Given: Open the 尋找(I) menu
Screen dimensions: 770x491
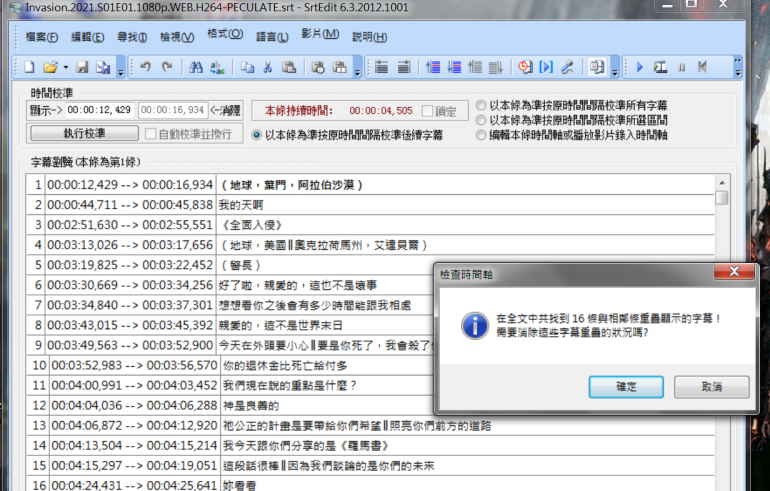Looking at the screenshot, I should (132, 37).
